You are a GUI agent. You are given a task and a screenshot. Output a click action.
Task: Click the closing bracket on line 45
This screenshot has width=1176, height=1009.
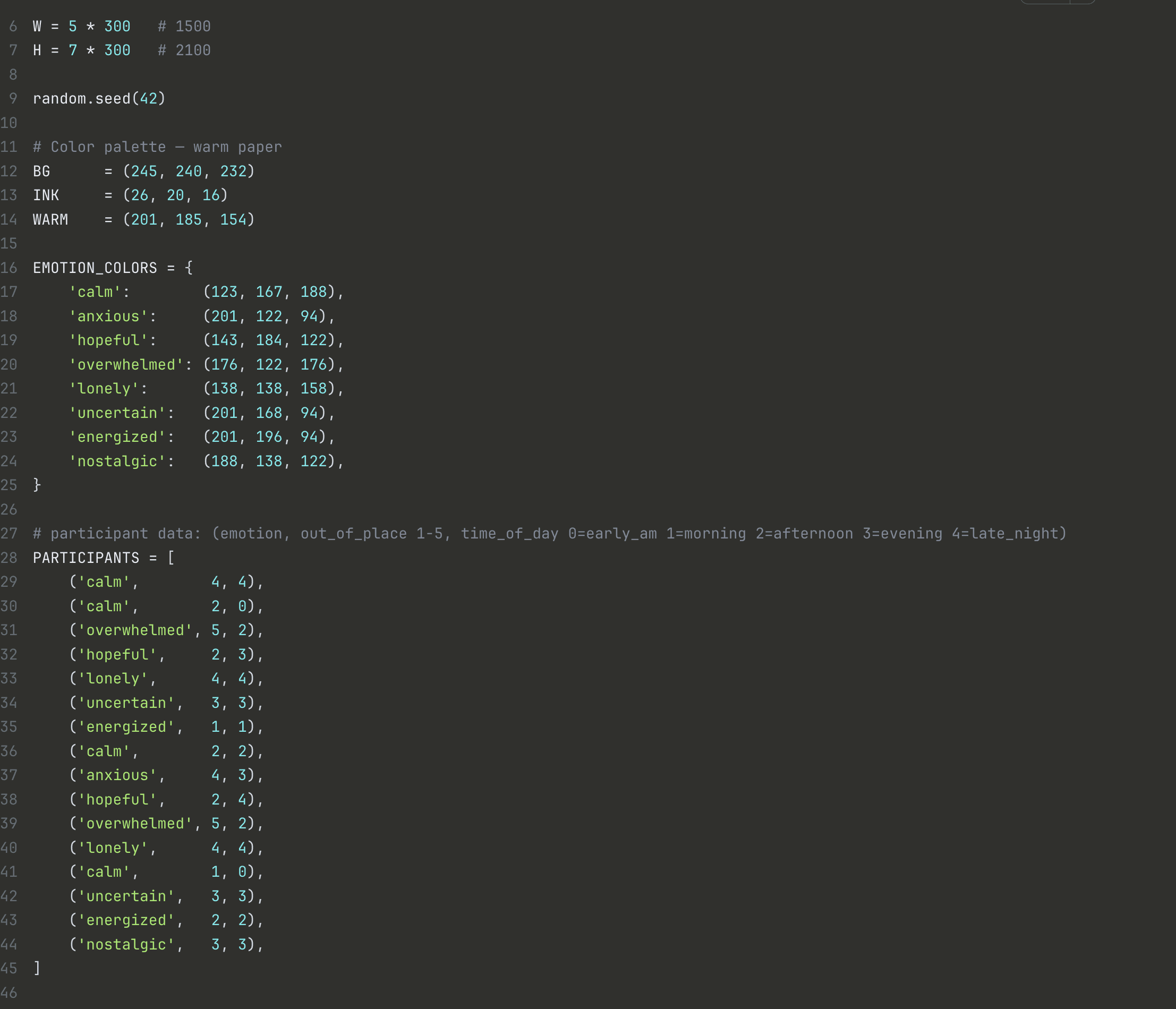click(37, 968)
